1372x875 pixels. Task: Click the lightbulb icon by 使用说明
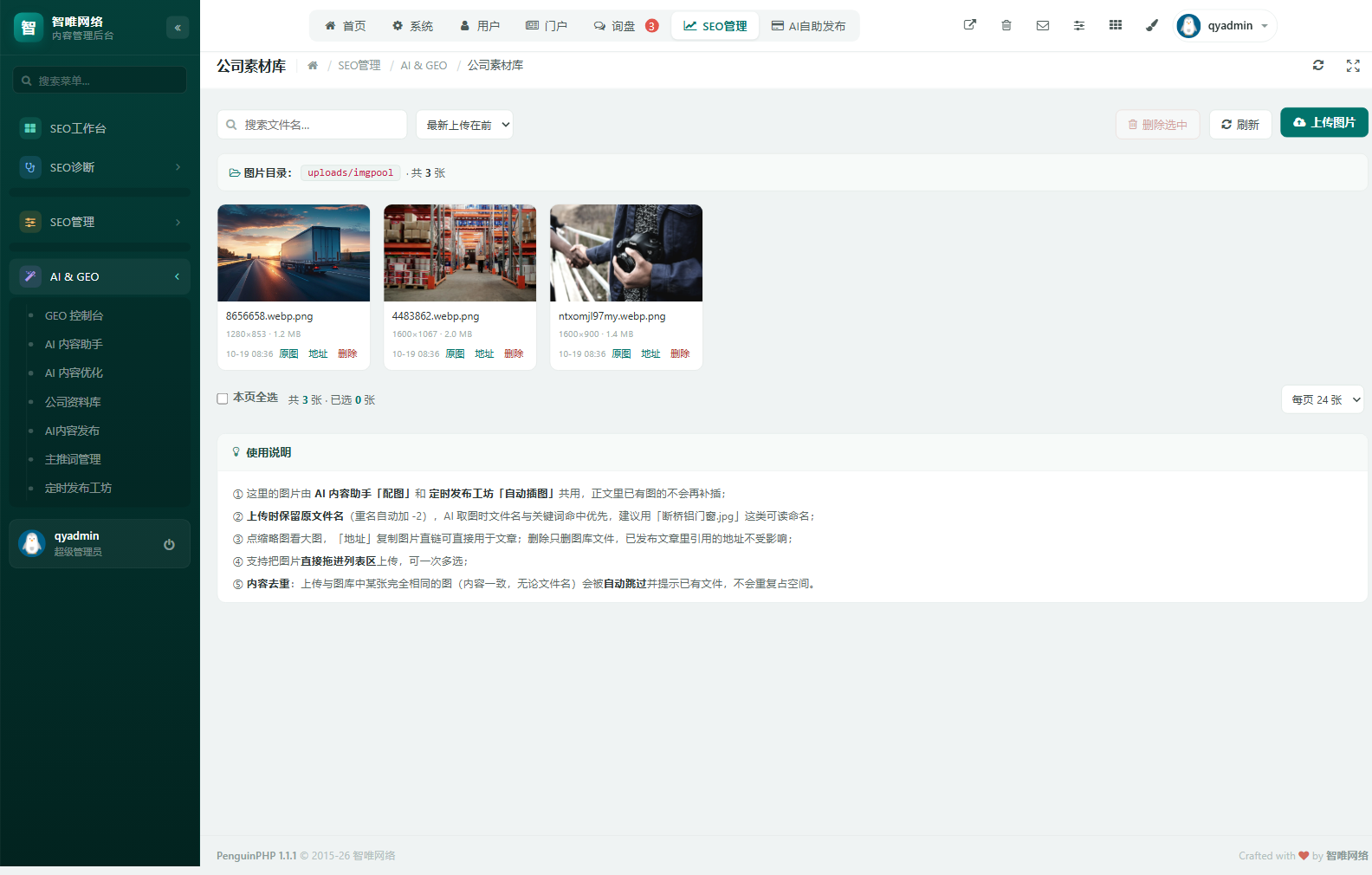[x=236, y=452]
